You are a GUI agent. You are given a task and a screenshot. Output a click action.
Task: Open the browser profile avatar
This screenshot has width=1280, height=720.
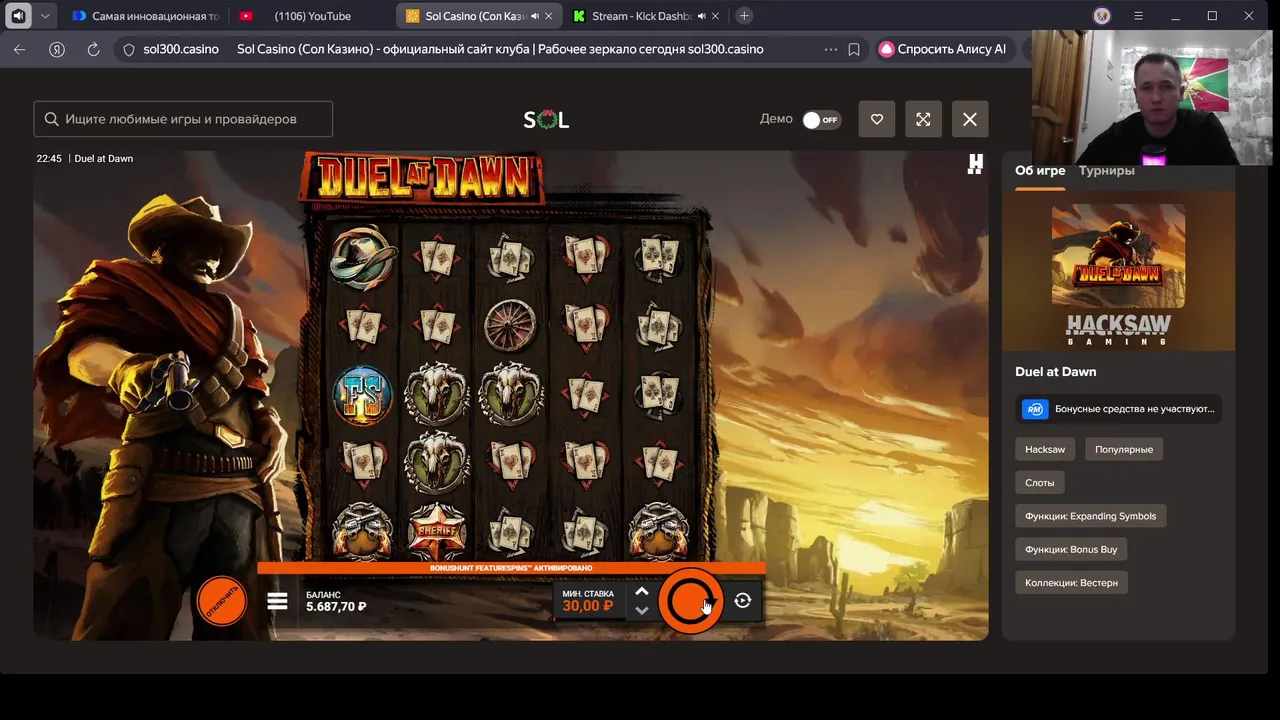click(x=1102, y=16)
